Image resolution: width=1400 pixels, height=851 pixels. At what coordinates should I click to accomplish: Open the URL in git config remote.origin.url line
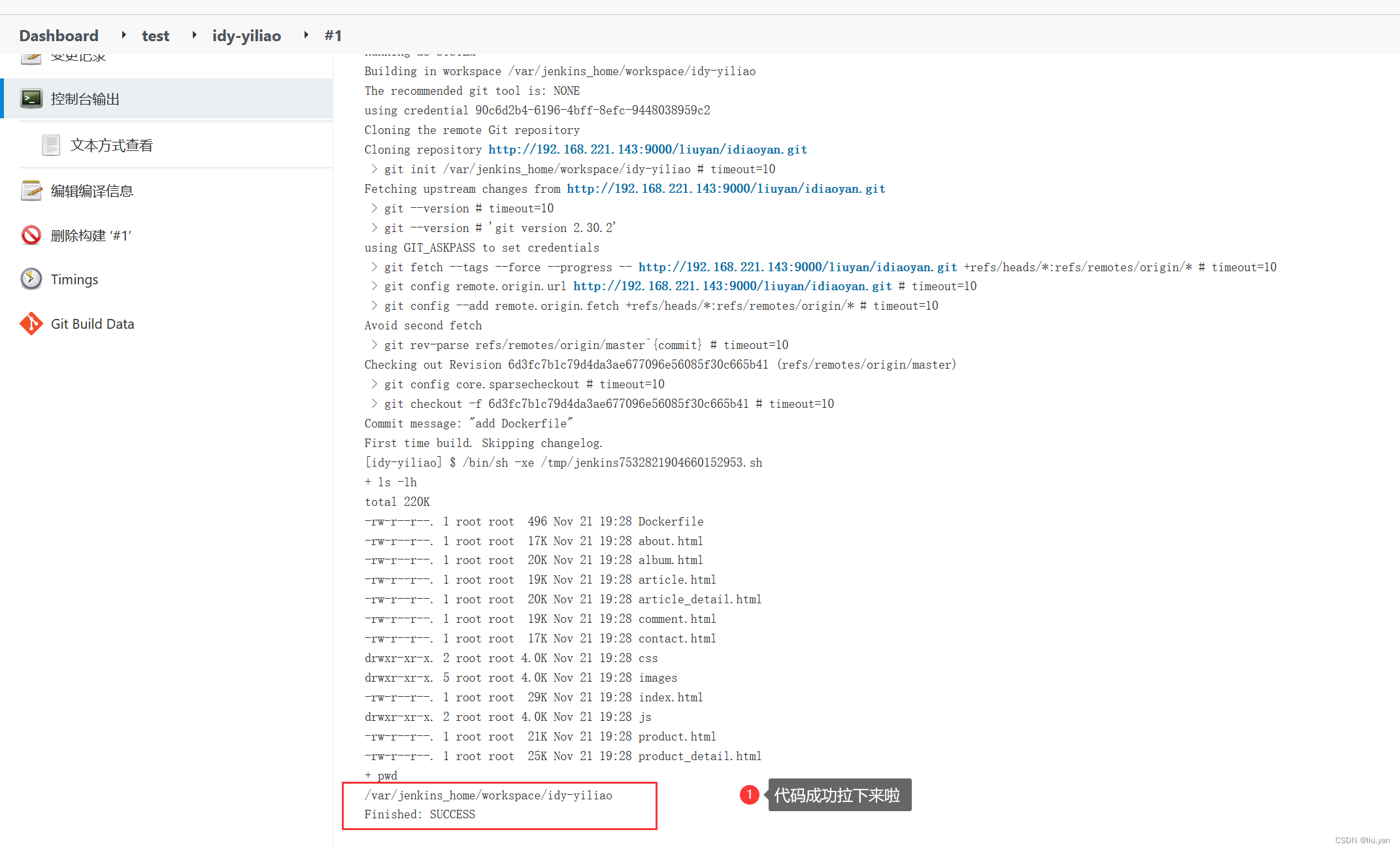733,286
